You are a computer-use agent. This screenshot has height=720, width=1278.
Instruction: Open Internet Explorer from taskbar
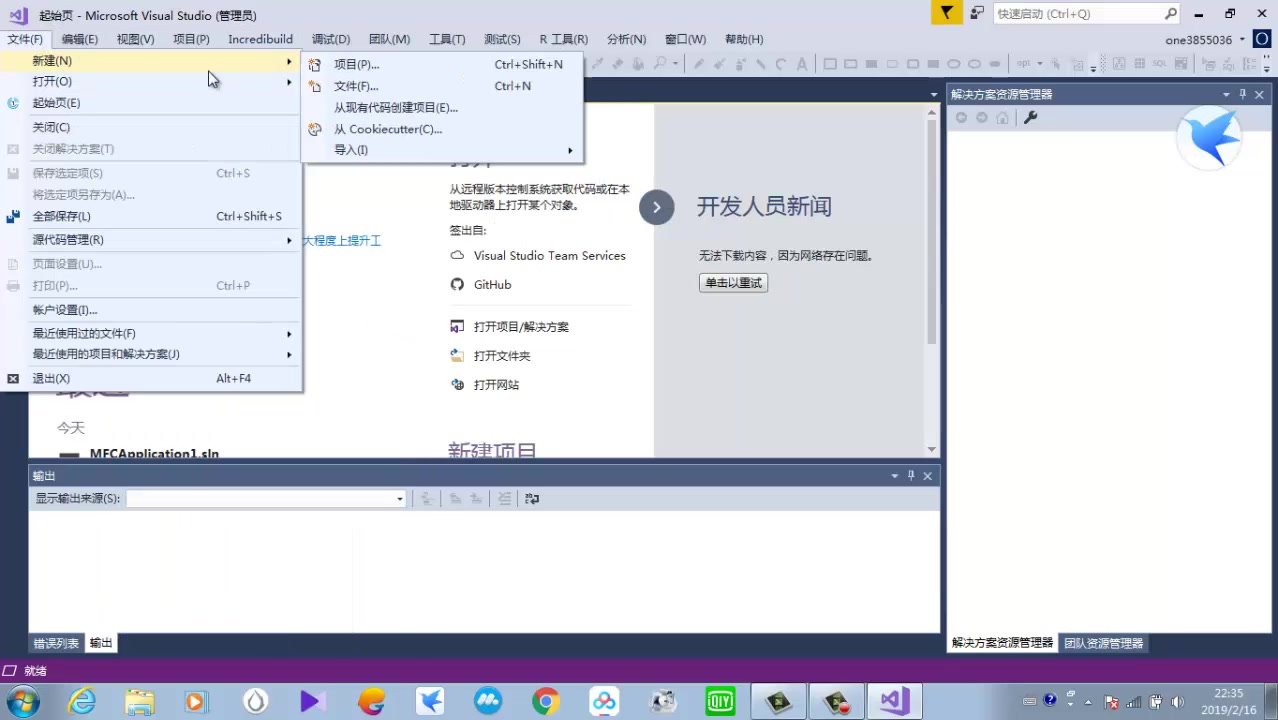point(81,701)
